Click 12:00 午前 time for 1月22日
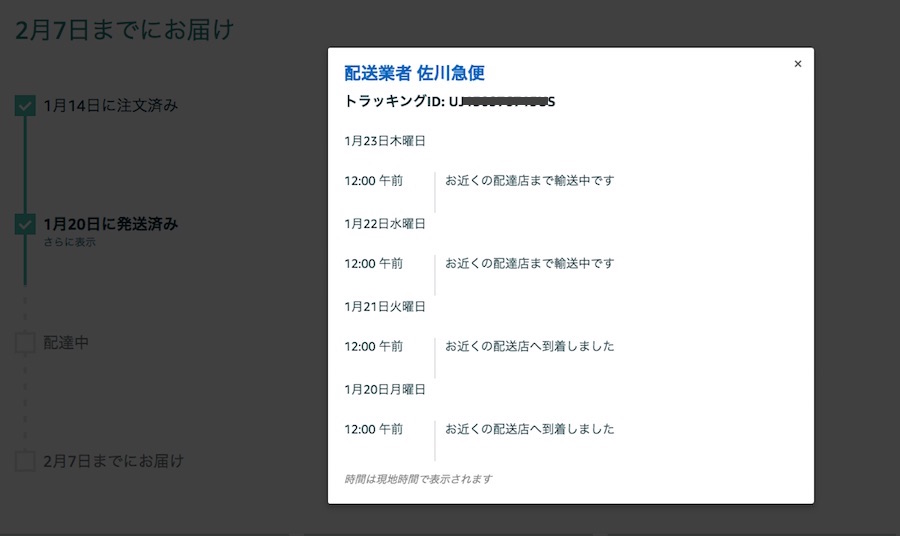The width and height of the screenshot is (900, 536). pos(374,263)
